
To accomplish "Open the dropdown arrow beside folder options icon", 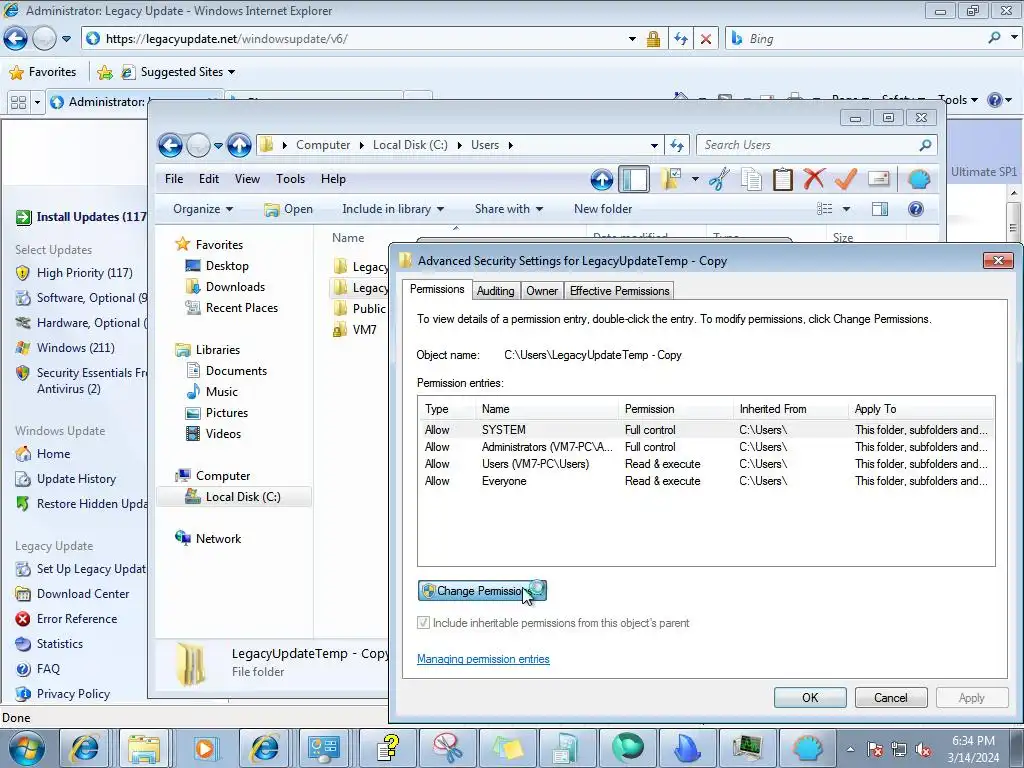I will tap(695, 179).
